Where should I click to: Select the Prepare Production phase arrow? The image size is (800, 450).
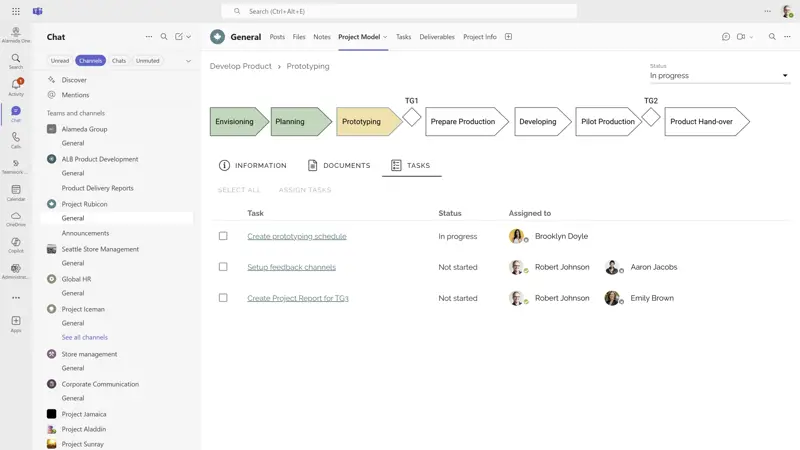point(467,121)
